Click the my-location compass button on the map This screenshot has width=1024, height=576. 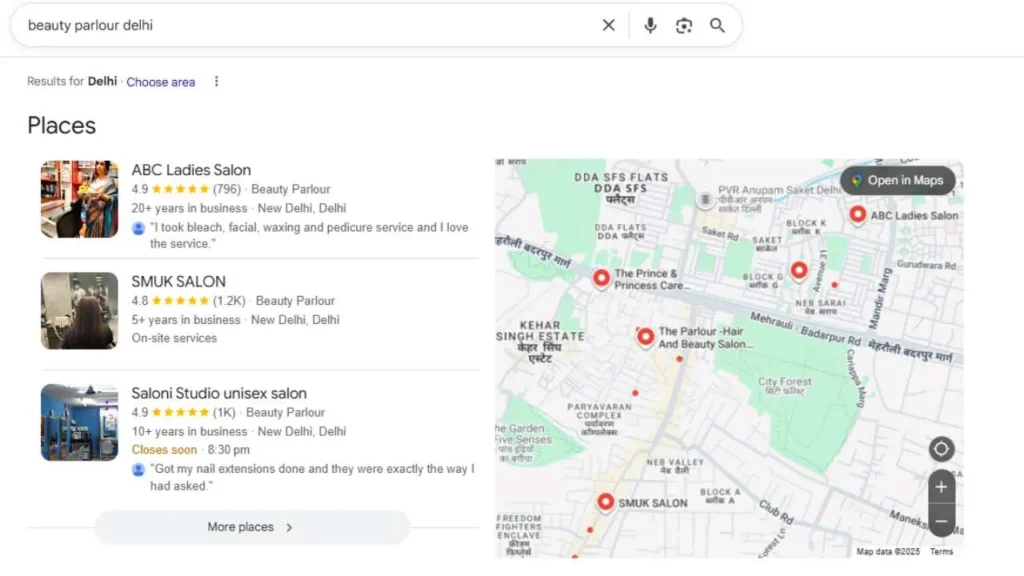[x=941, y=449]
